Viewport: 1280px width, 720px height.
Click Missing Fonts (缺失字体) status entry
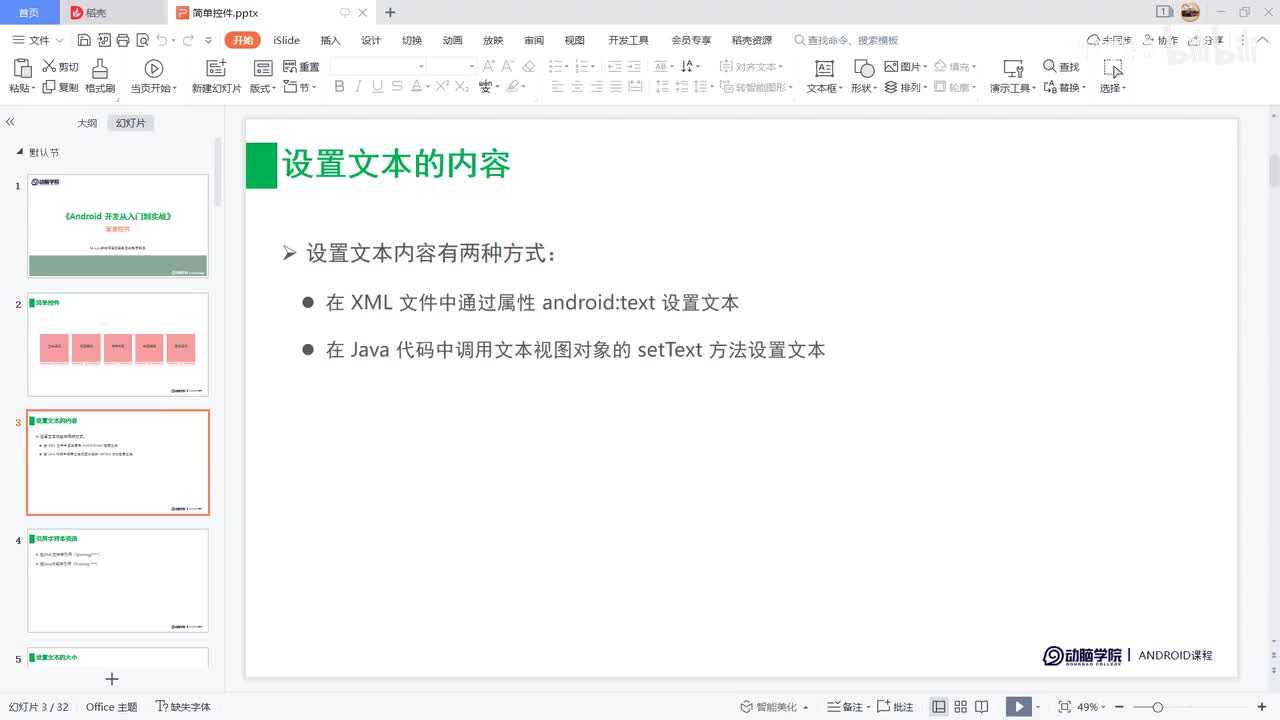[x=183, y=707]
